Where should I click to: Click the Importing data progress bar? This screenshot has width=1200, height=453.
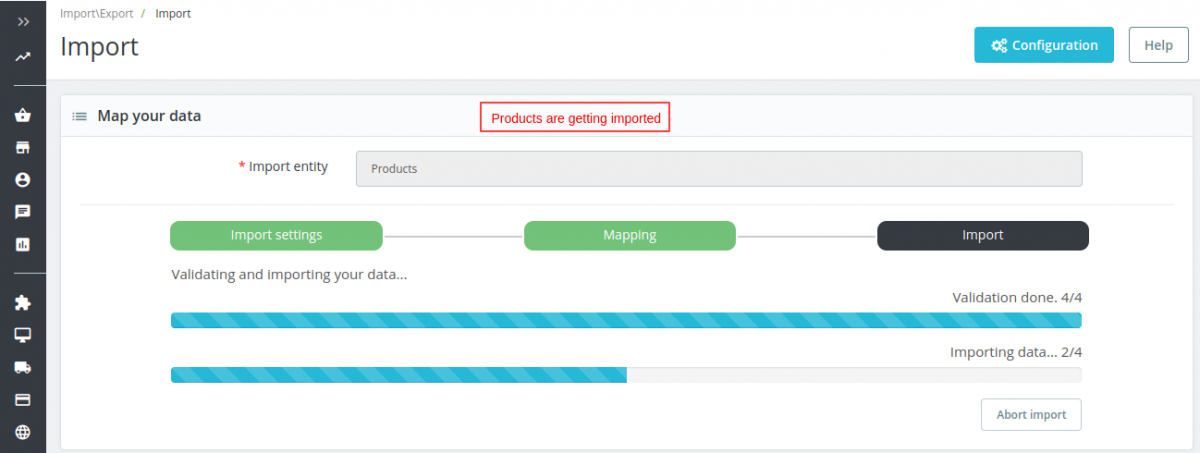pos(625,375)
